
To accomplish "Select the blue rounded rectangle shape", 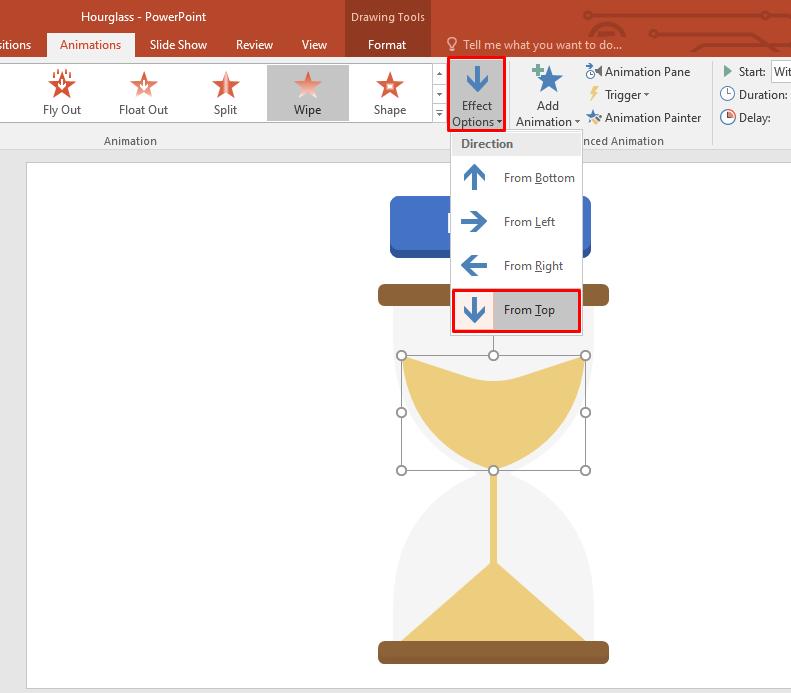I will pyautogui.click(x=420, y=226).
